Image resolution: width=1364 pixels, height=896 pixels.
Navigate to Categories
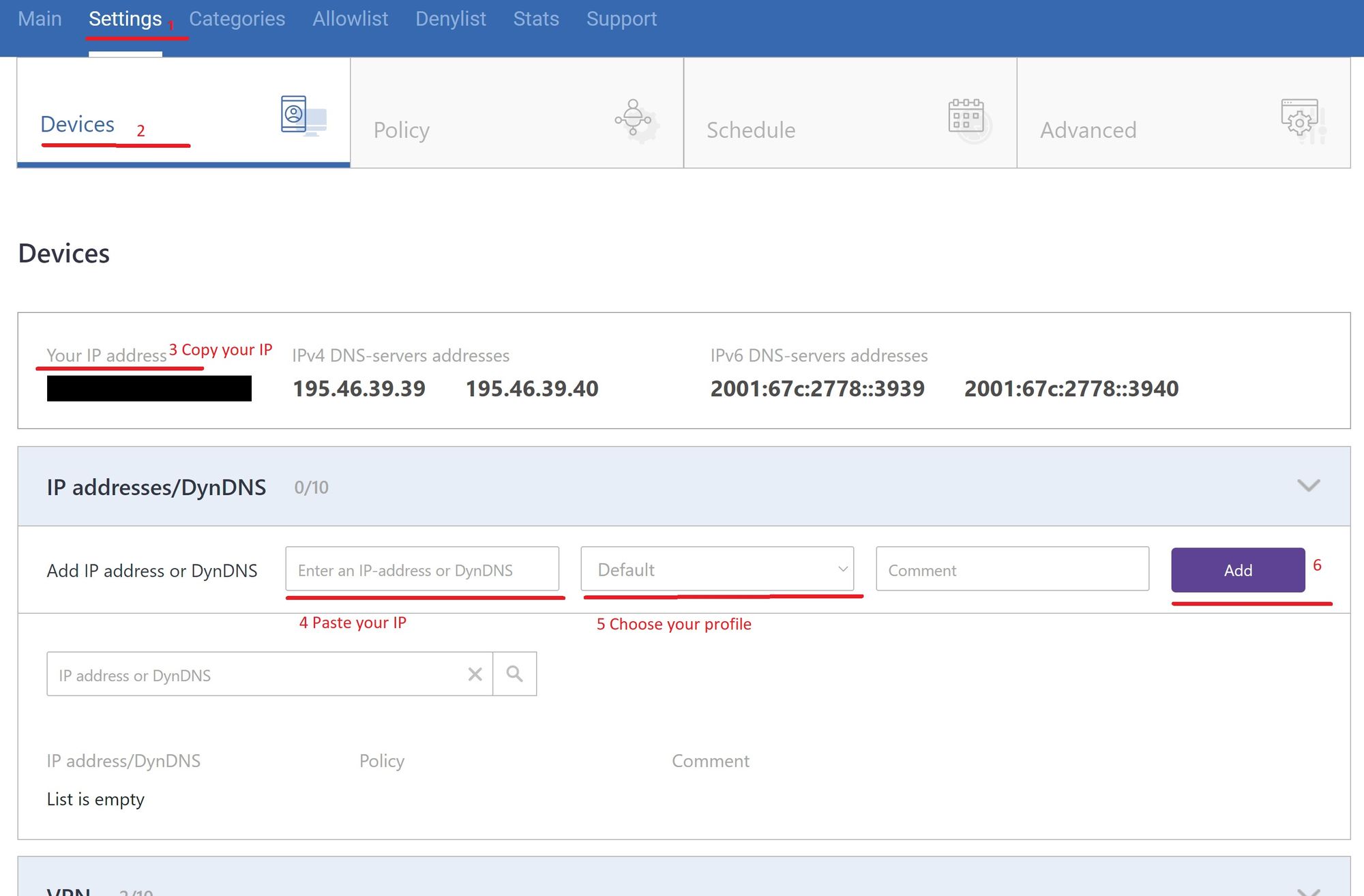coord(237,18)
